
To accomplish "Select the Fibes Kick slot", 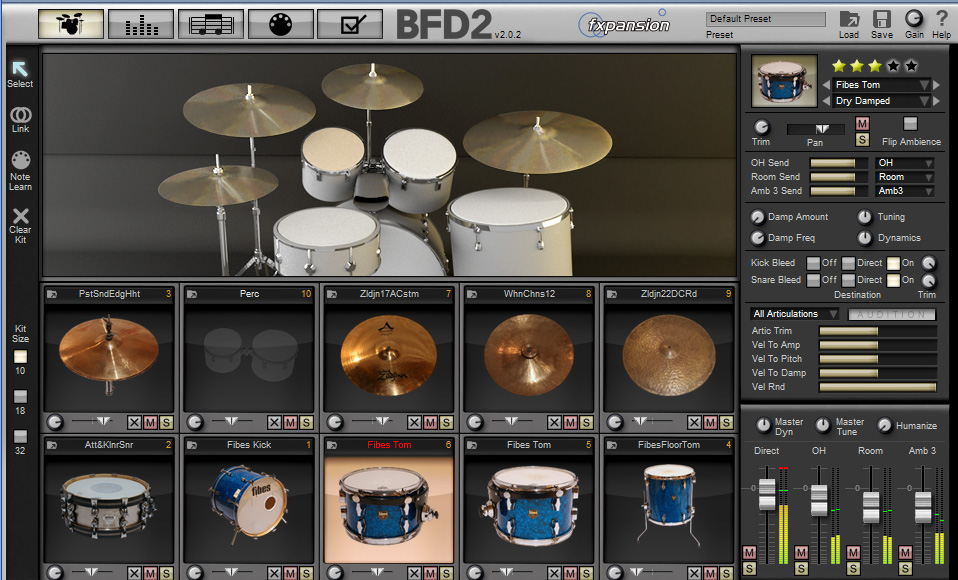I will point(249,508).
